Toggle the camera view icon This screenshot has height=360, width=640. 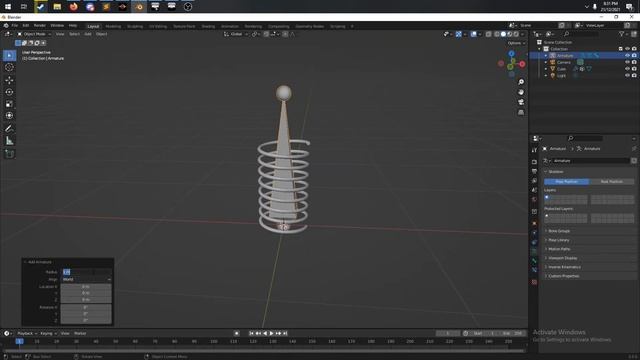521,102
